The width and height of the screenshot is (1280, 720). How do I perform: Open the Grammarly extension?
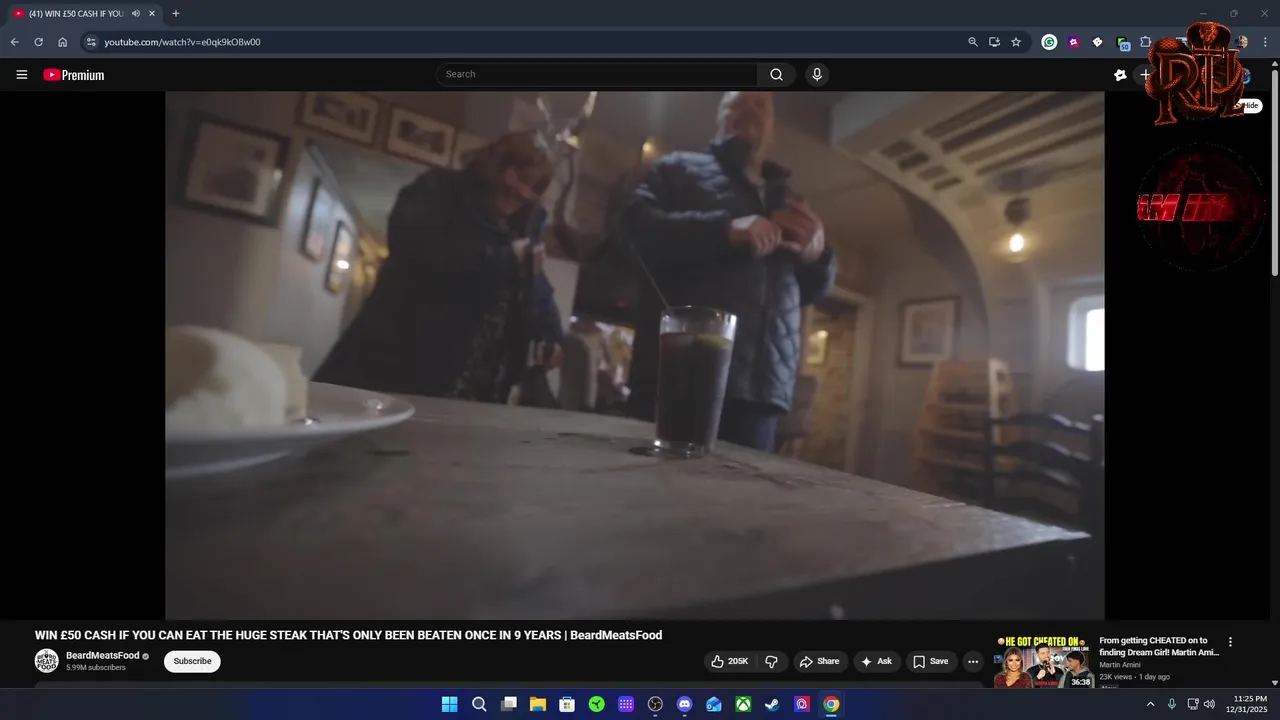1049,42
